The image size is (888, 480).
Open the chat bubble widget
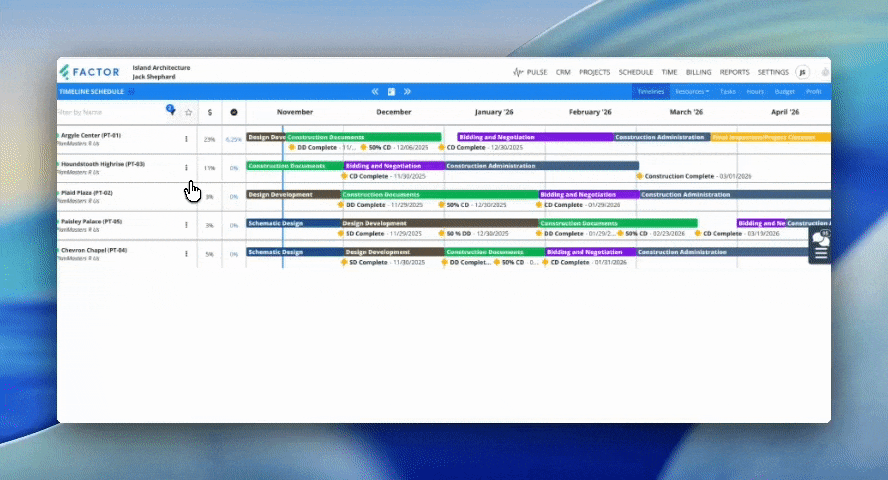point(821,239)
